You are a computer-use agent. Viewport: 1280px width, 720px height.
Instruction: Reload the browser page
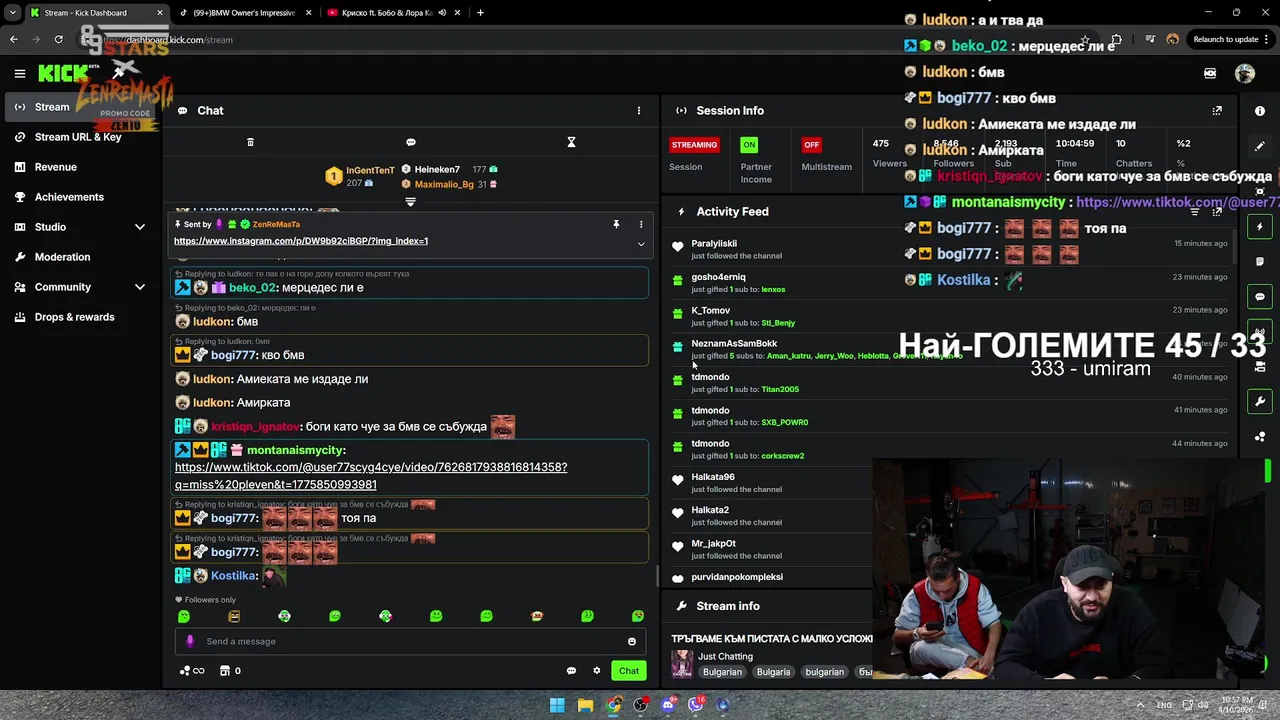point(59,40)
